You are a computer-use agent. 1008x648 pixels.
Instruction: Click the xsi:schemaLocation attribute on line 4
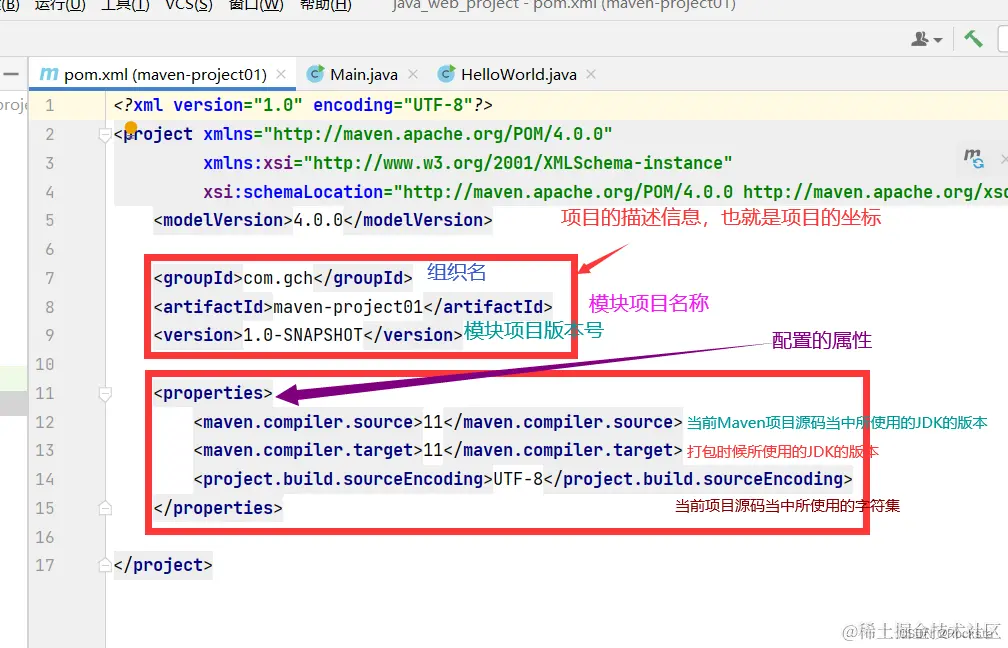point(606,192)
